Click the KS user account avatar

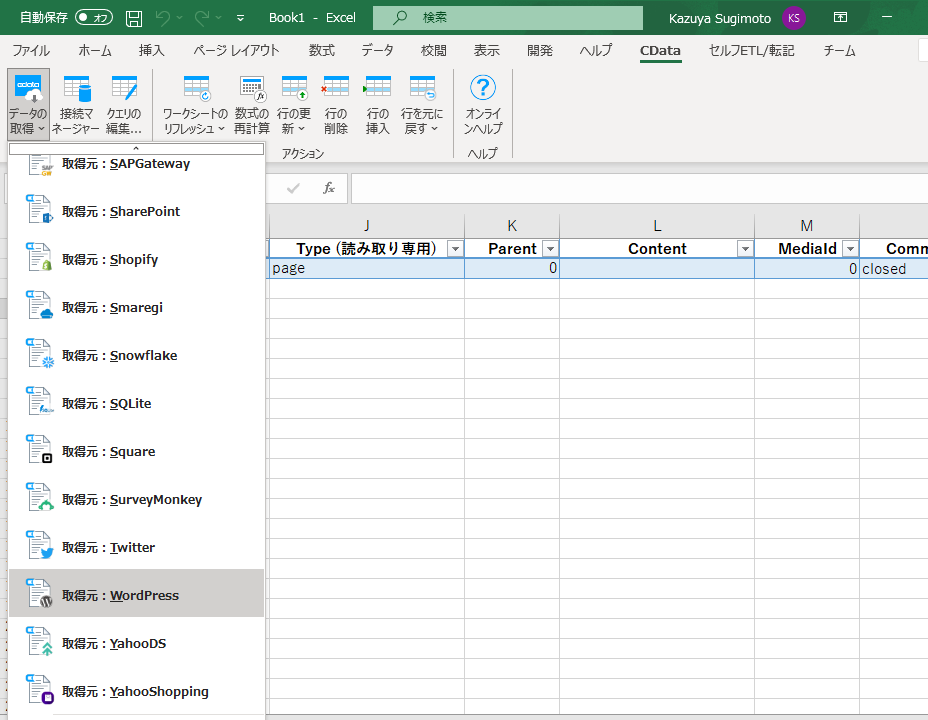coord(794,18)
